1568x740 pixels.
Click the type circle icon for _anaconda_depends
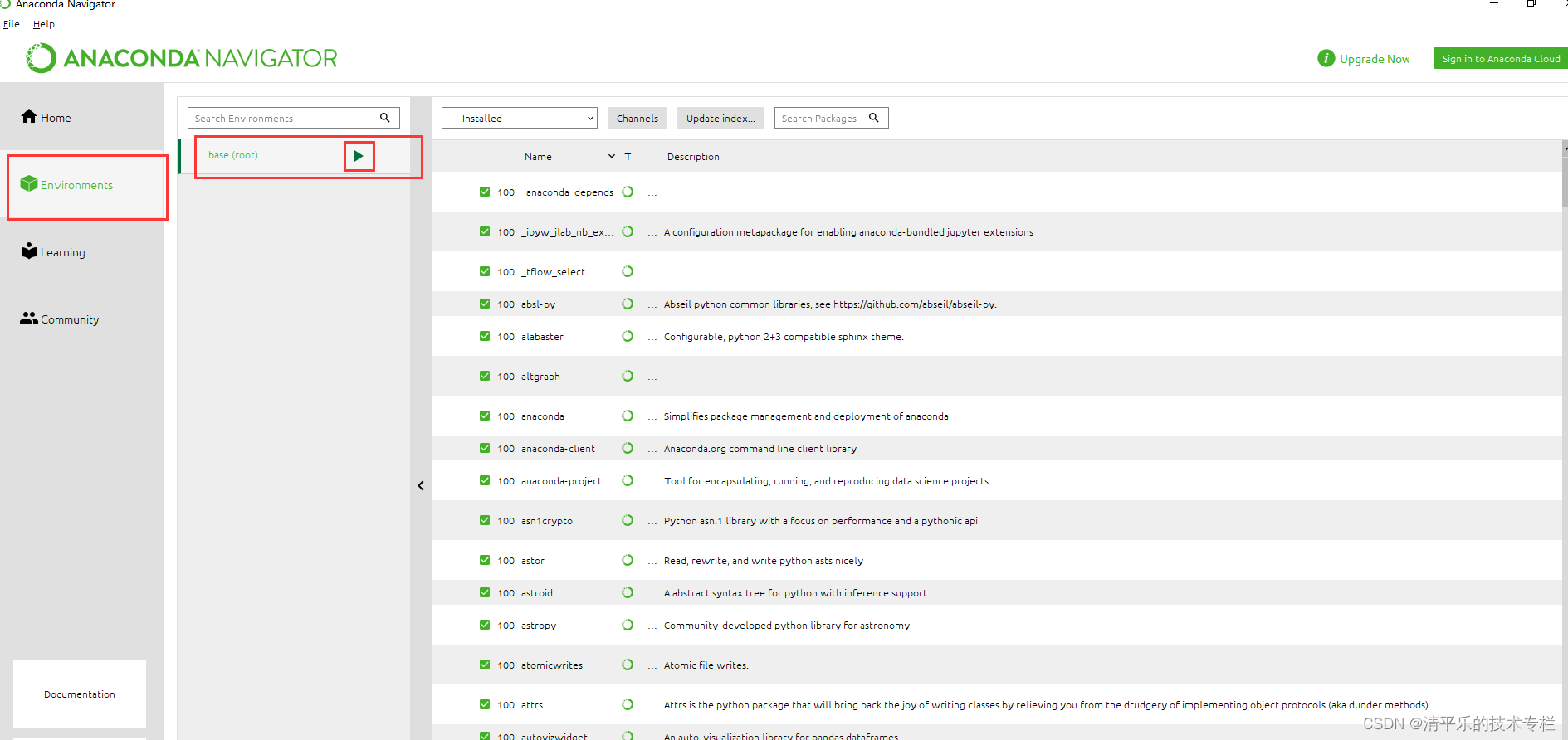628,192
